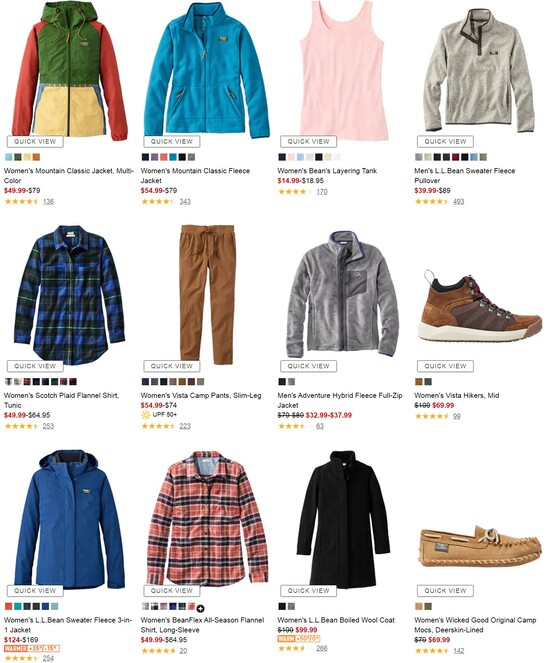The image size is (550, 663).
Task: Choose the brown swatch for Women's Vista Hikers
Action: (419, 382)
